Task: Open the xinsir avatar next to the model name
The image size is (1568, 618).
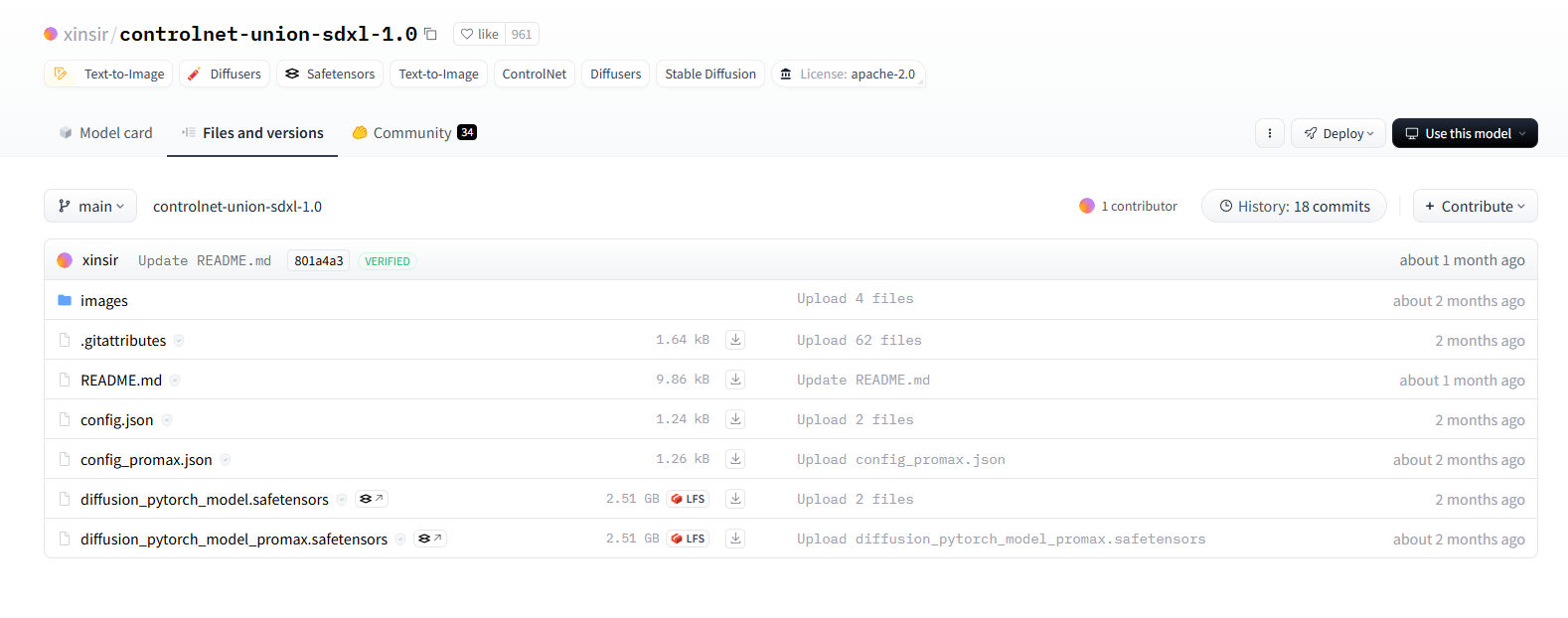Action: [x=51, y=34]
